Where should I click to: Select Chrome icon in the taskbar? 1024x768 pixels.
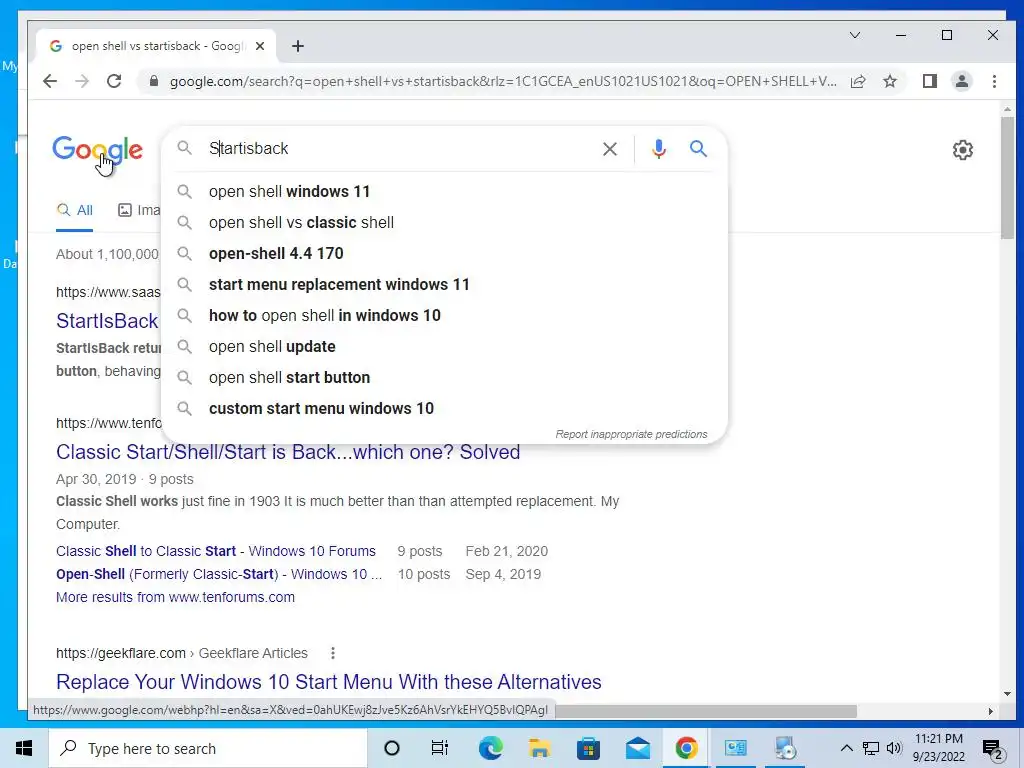point(686,748)
